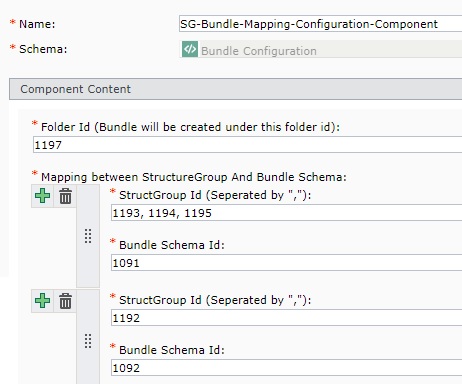The height and width of the screenshot is (384, 462).
Task: Remove the second mapping via its trash icon
Action: pyautogui.click(x=65, y=301)
